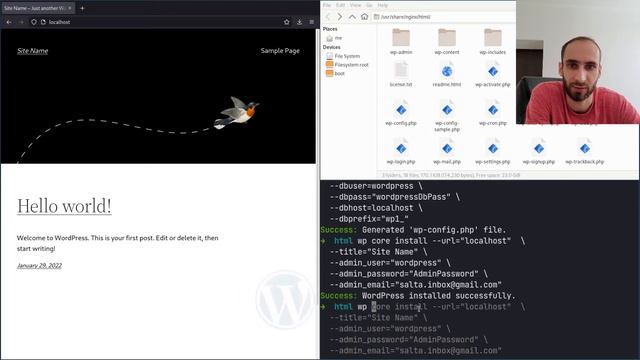The image size is (640, 360).
Task: Select the wp-settings.php file
Action: coord(493,152)
